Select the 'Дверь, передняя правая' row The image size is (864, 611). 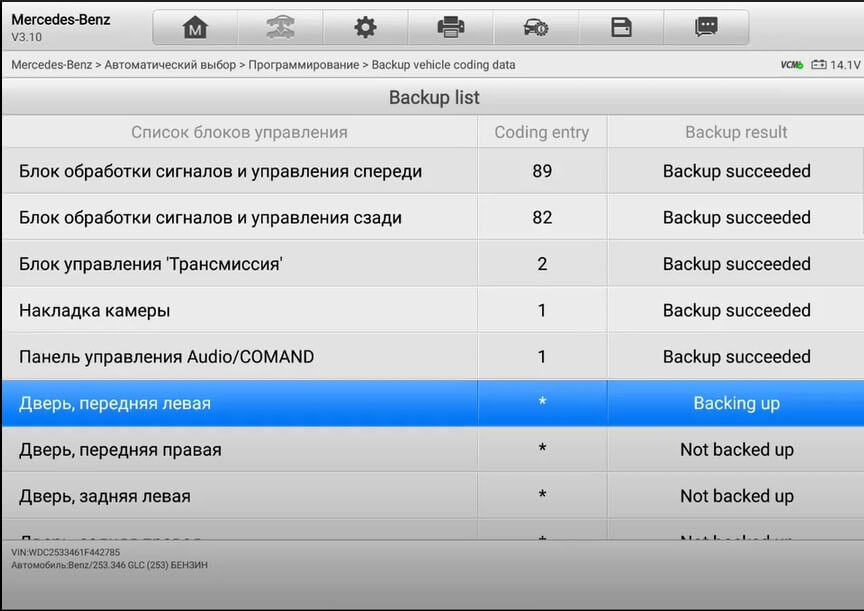(432, 450)
